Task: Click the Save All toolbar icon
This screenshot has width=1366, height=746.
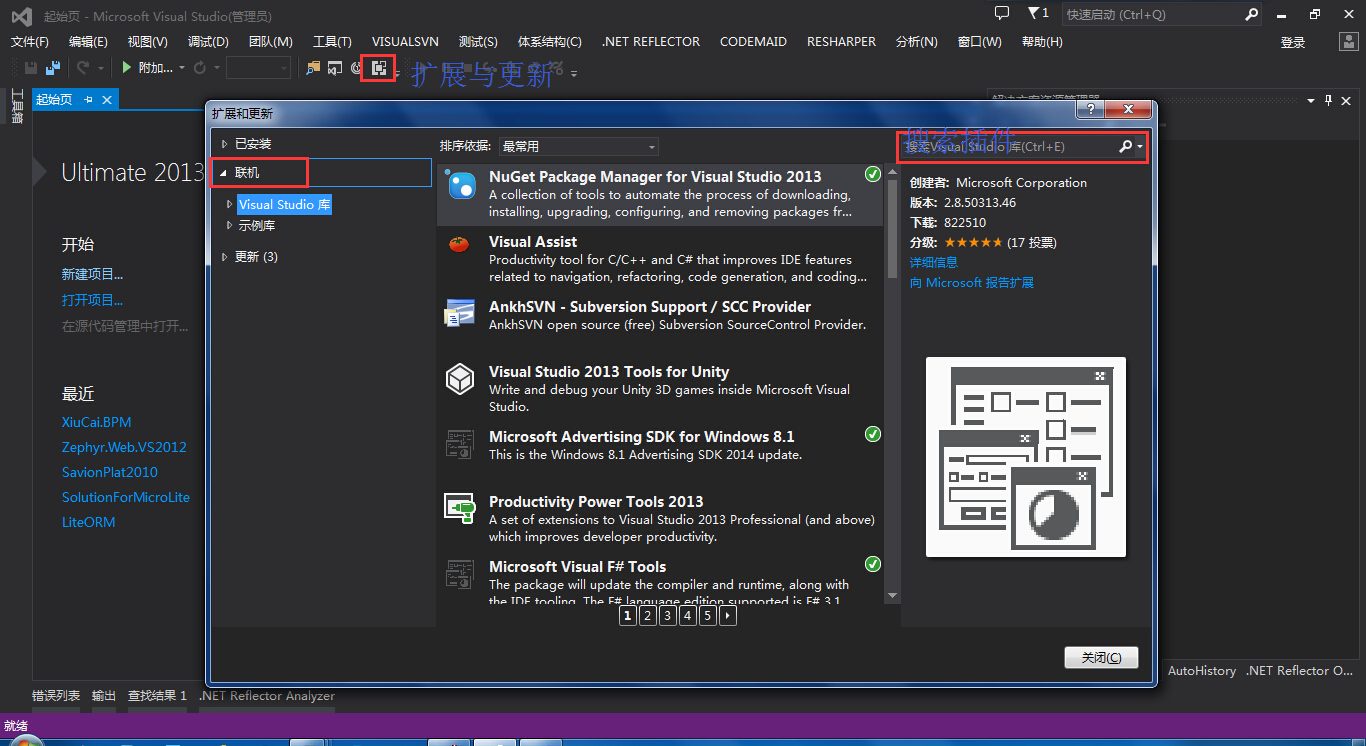Action: (53, 68)
